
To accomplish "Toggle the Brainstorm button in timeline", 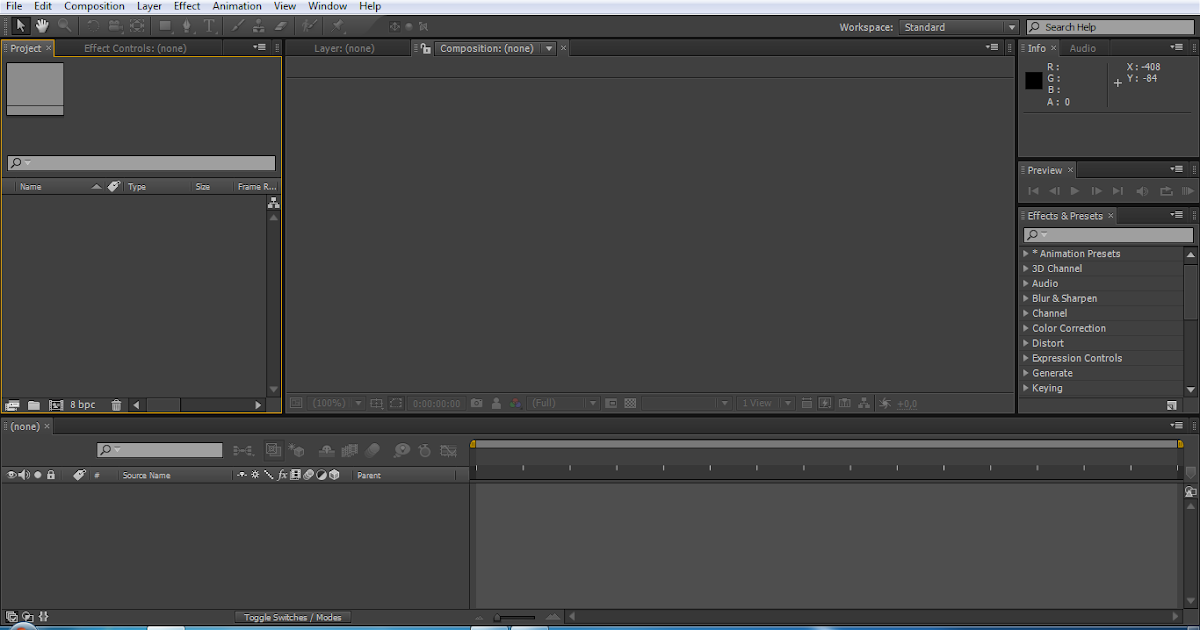I will coord(402,451).
